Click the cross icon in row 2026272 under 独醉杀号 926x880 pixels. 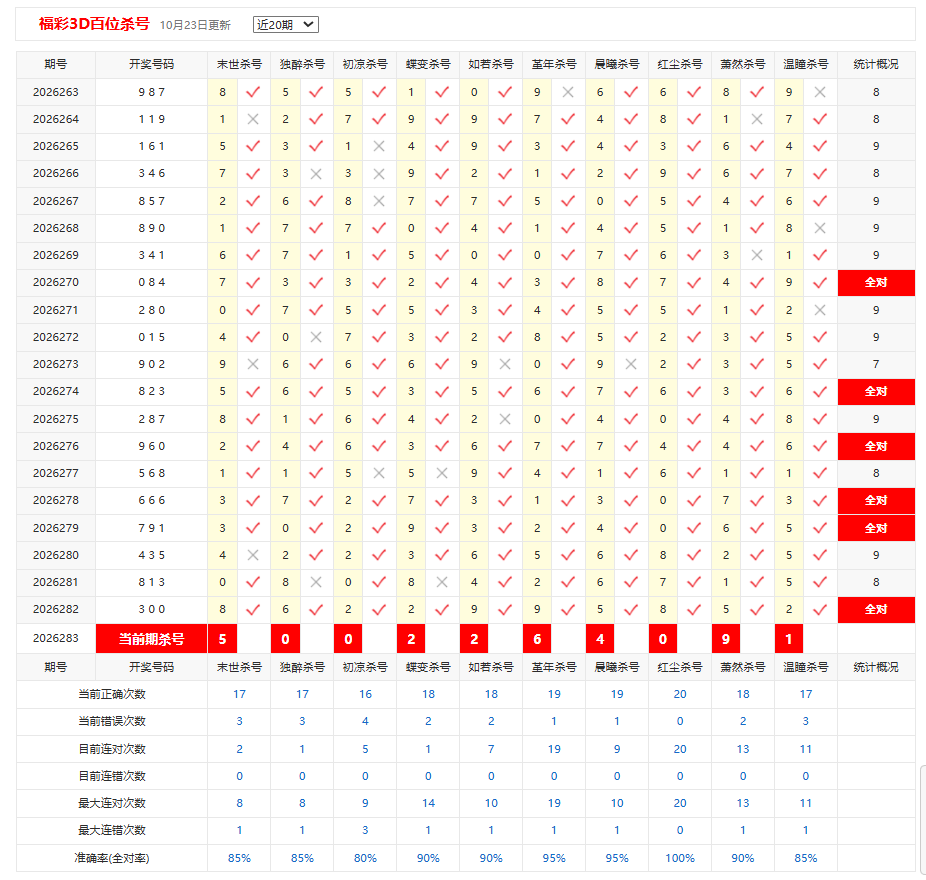316,337
